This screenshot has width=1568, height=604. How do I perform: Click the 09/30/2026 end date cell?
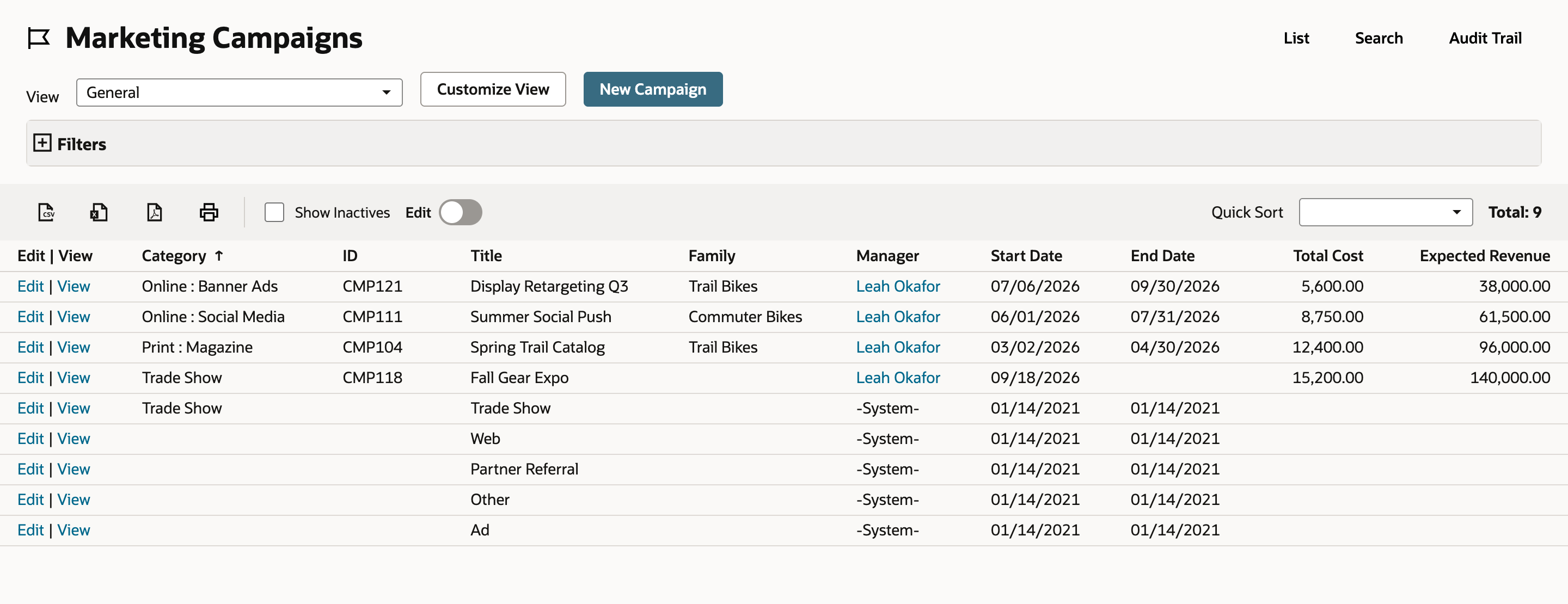point(1175,286)
